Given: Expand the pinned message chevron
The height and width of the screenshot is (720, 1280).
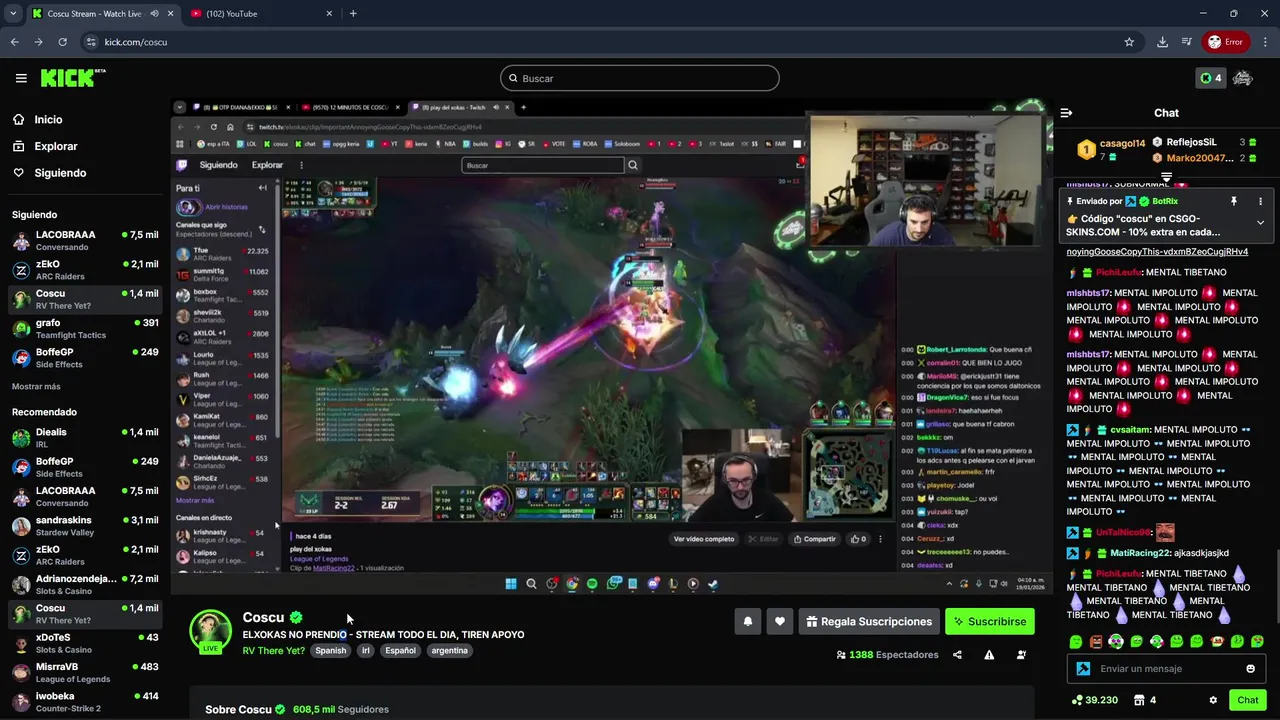Looking at the screenshot, I should point(1260,223).
